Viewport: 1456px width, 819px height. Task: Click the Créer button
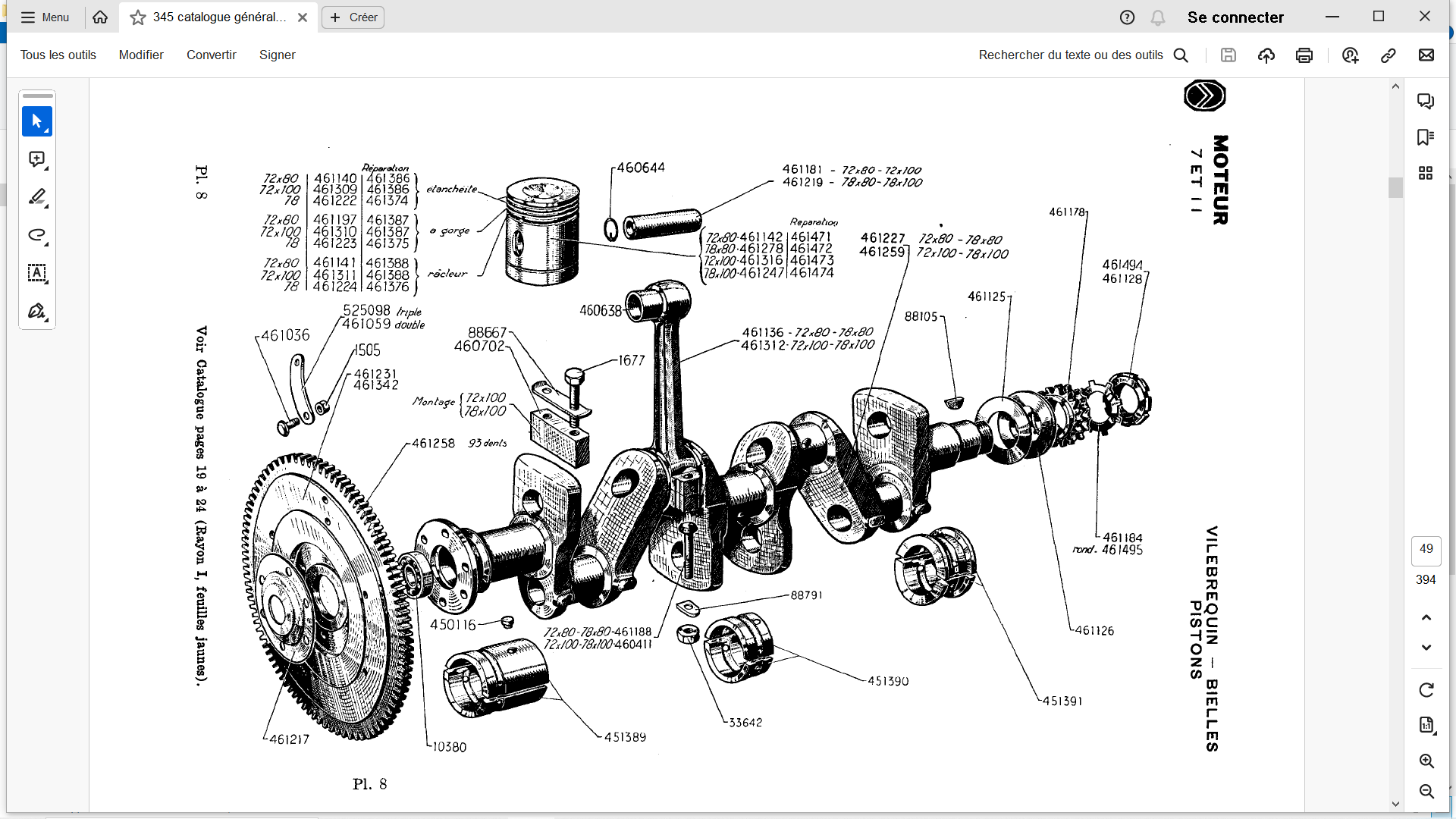[x=353, y=17]
